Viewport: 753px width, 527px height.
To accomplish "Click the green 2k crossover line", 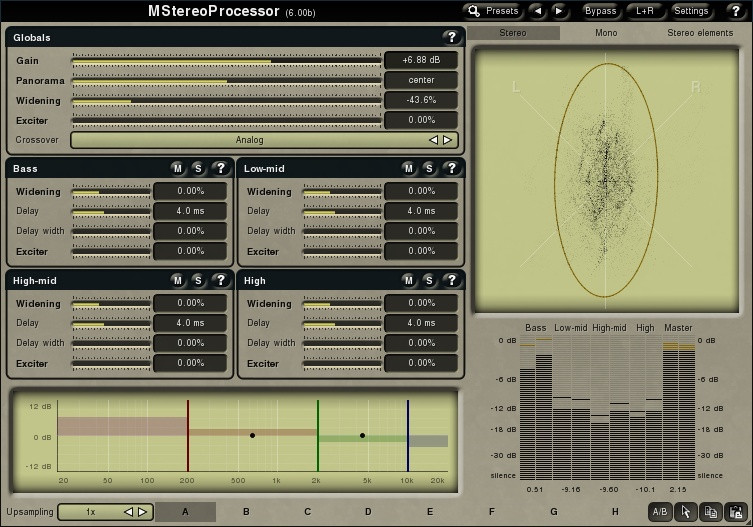I will (318, 435).
